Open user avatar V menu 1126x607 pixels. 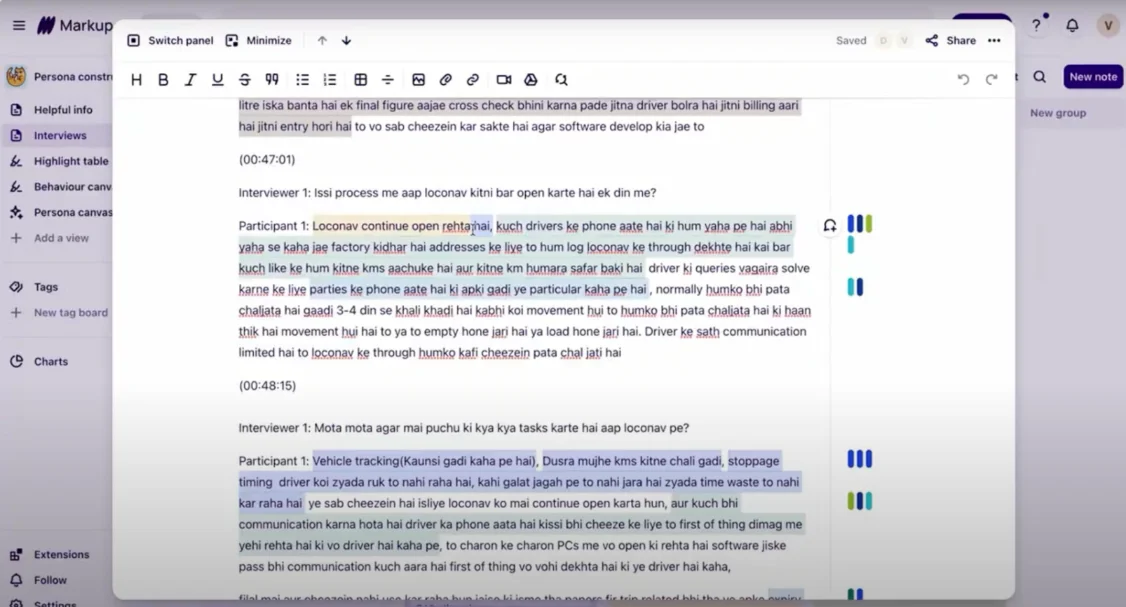tap(1108, 26)
